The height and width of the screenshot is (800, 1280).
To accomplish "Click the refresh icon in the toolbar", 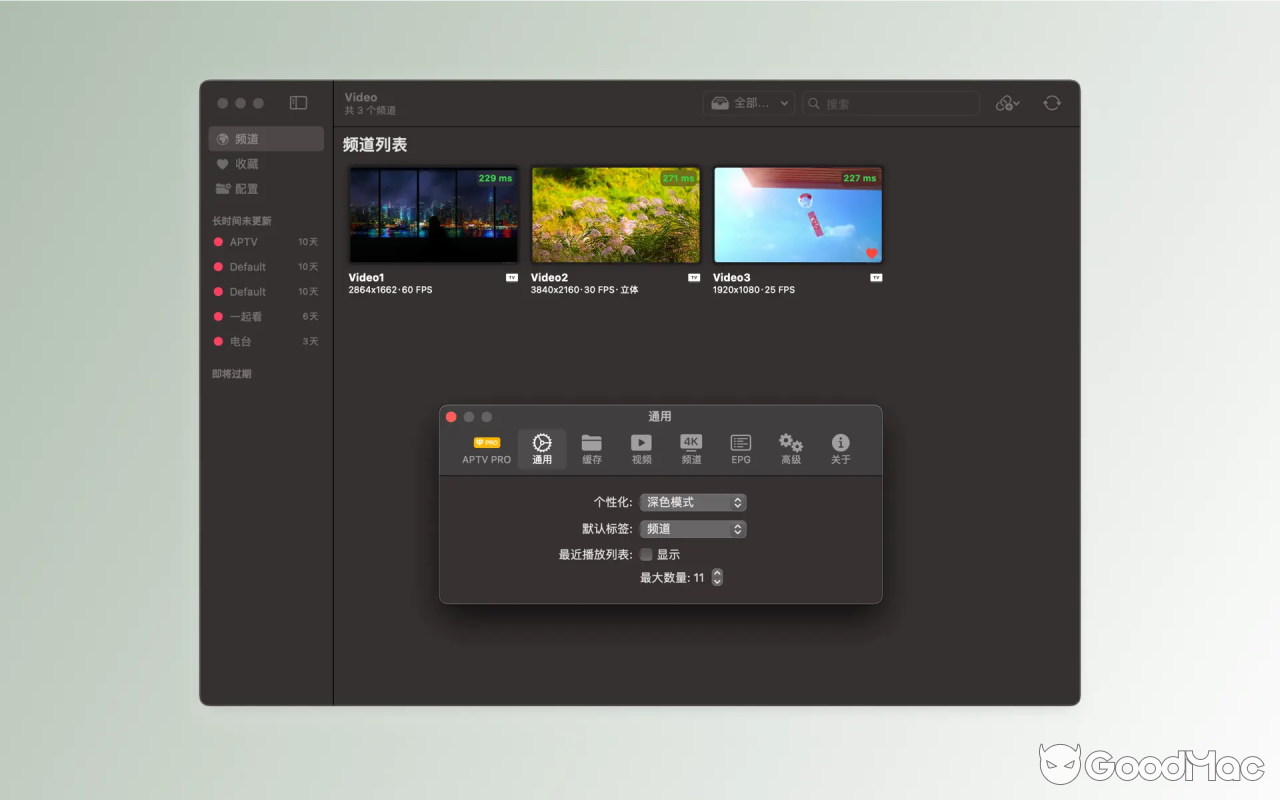I will click(1051, 103).
